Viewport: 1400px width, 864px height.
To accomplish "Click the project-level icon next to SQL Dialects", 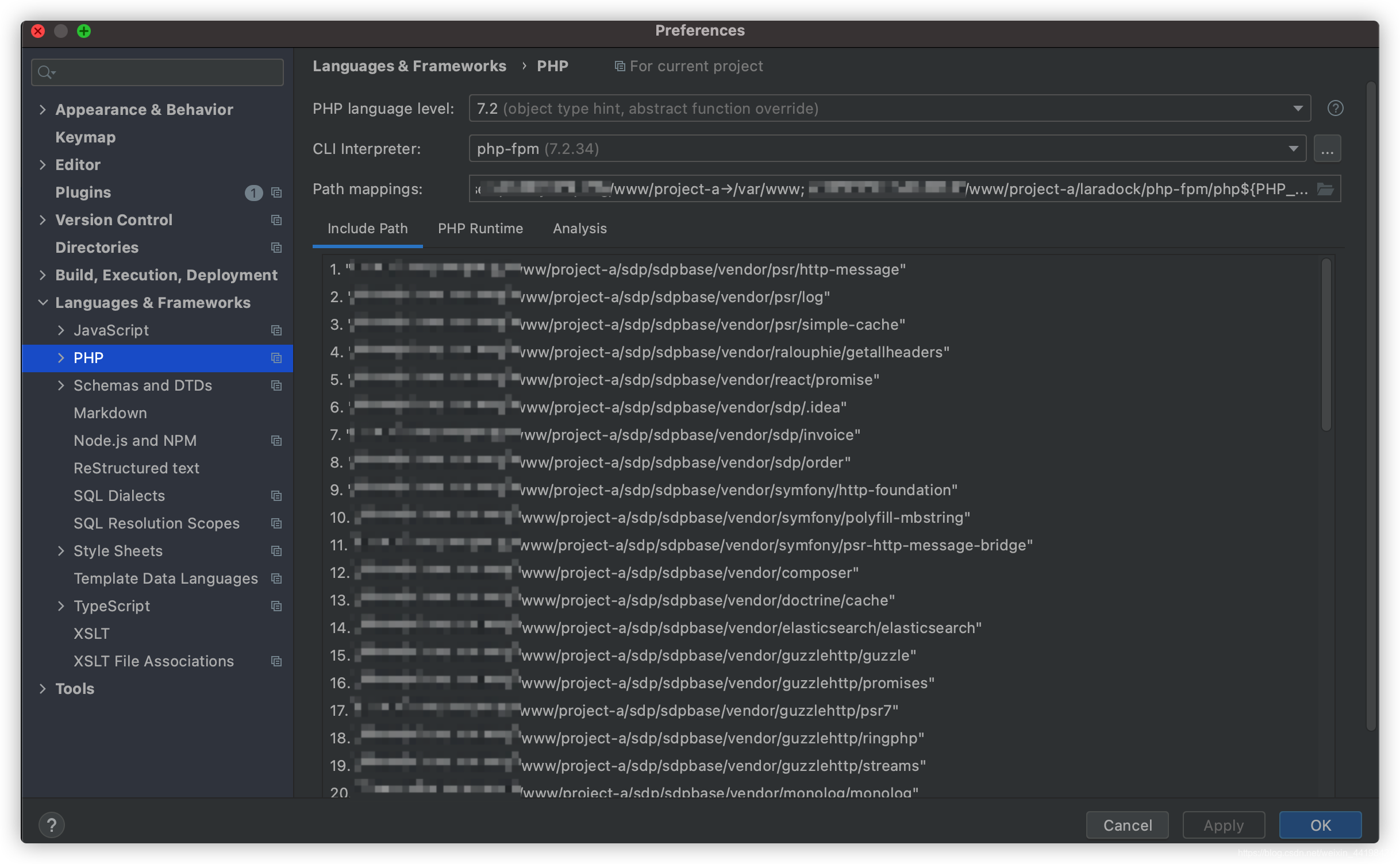I will 276,496.
